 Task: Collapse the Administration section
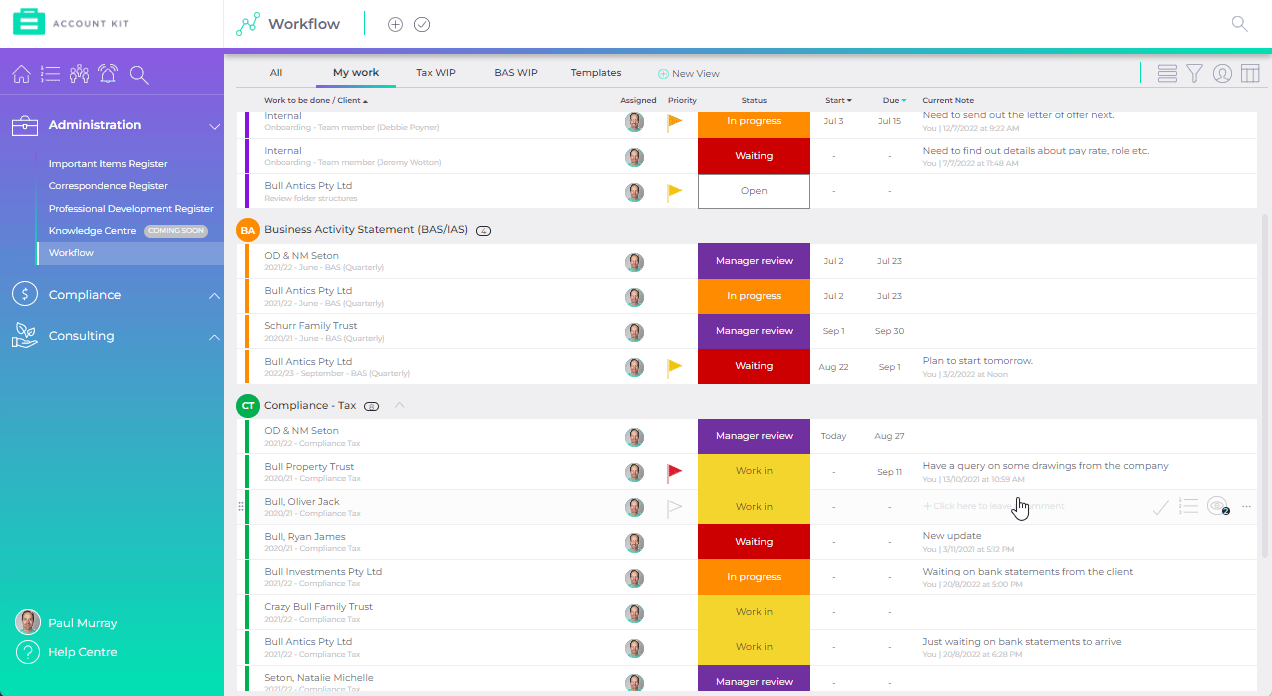pos(214,126)
